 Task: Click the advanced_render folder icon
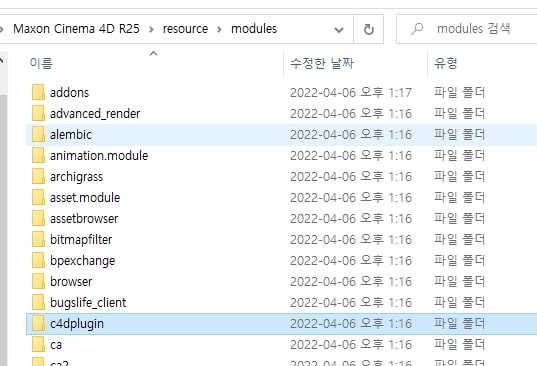click(x=38, y=113)
